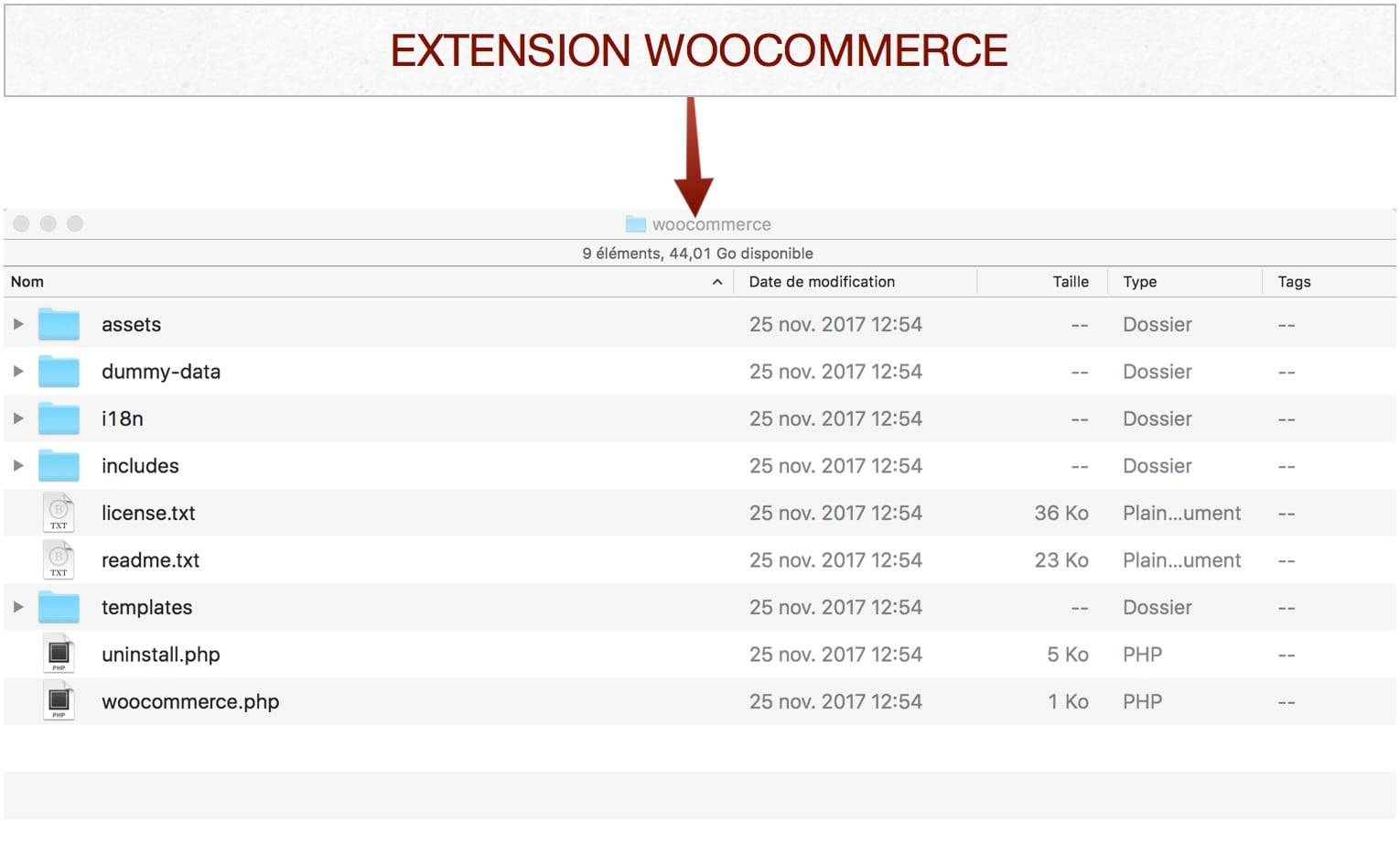Screen dimensions: 1400x866
Task: Click the readme.txt file name
Action: click(150, 560)
